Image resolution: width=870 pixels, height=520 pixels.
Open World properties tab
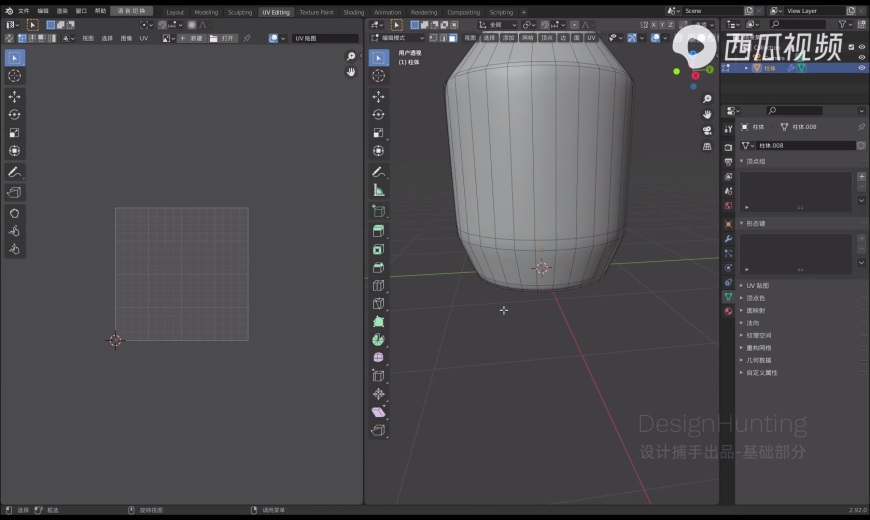728,205
